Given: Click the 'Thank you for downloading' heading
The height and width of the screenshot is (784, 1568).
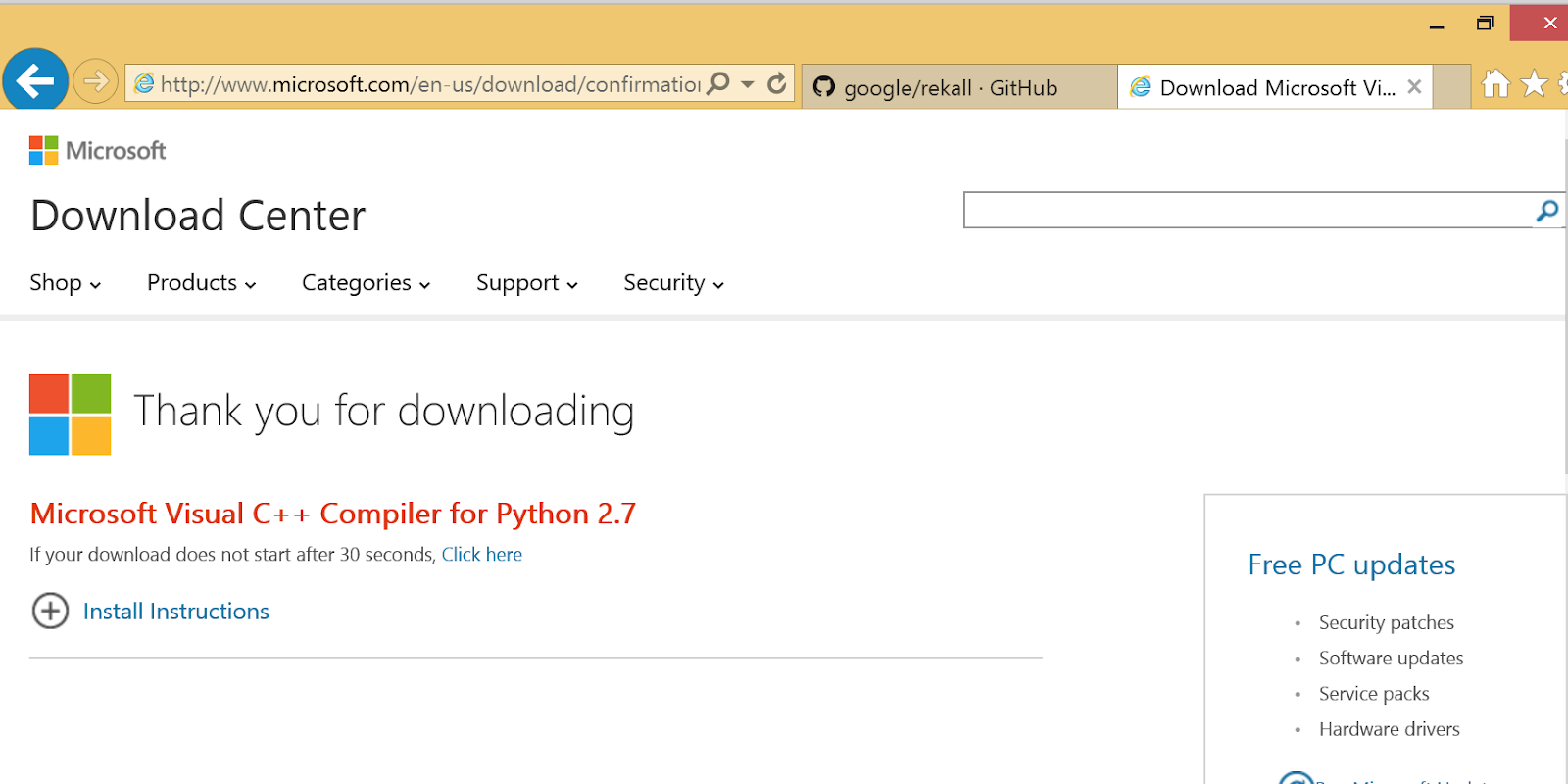Looking at the screenshot, I should pos(384,412).
